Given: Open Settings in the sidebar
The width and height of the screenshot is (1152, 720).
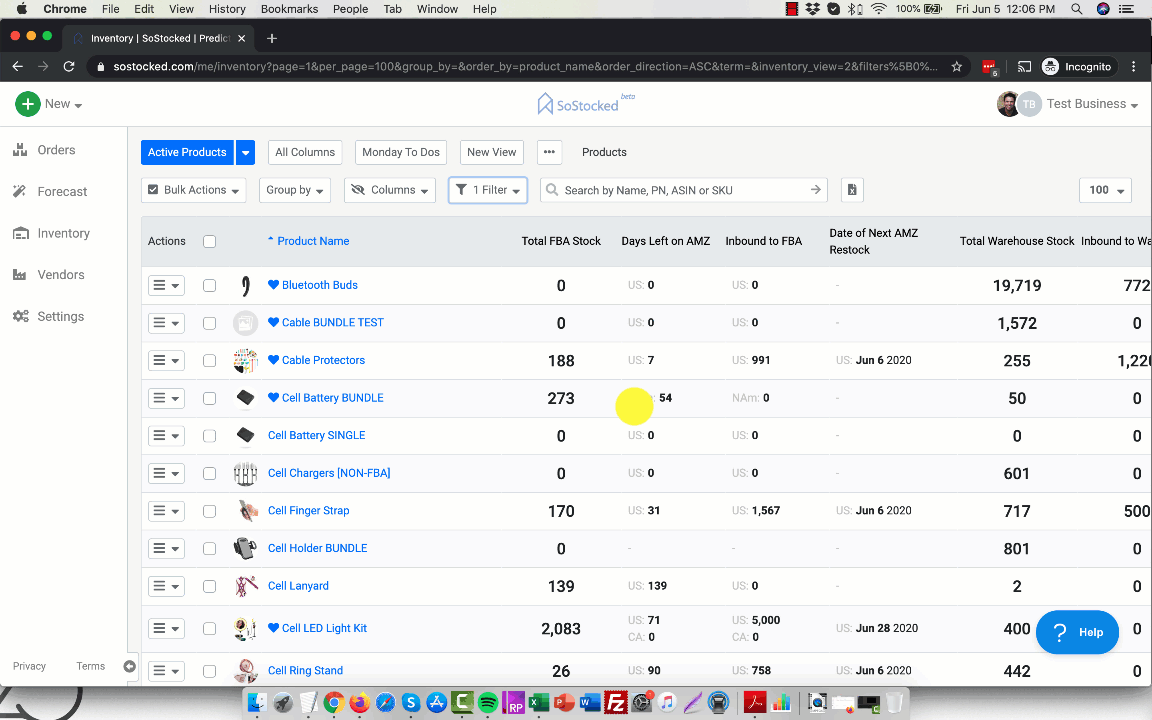Looking at the screenshot, I should [x=48, y=317].
